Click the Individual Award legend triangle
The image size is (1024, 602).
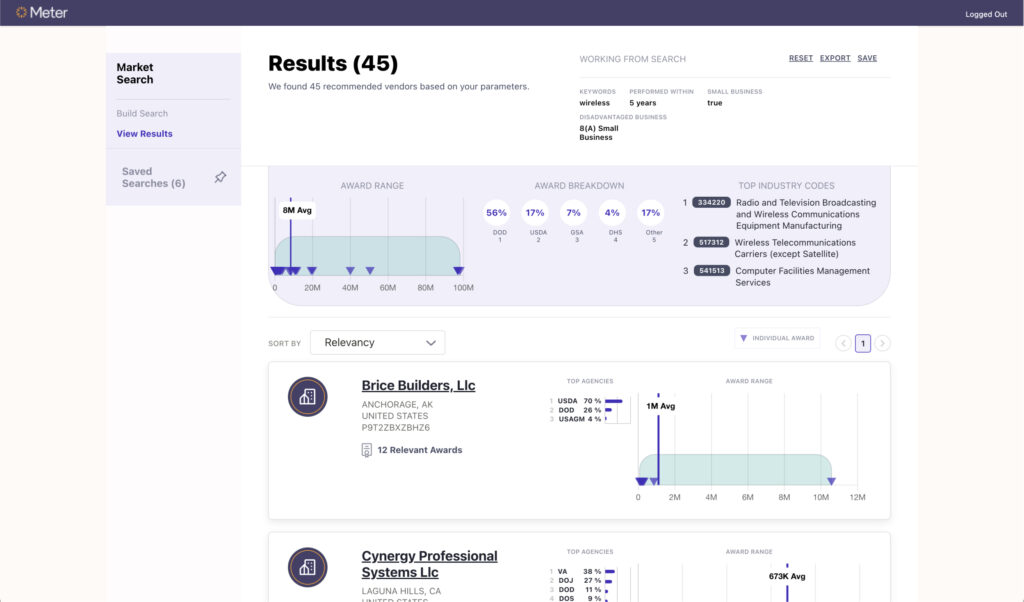pos(743,338)
